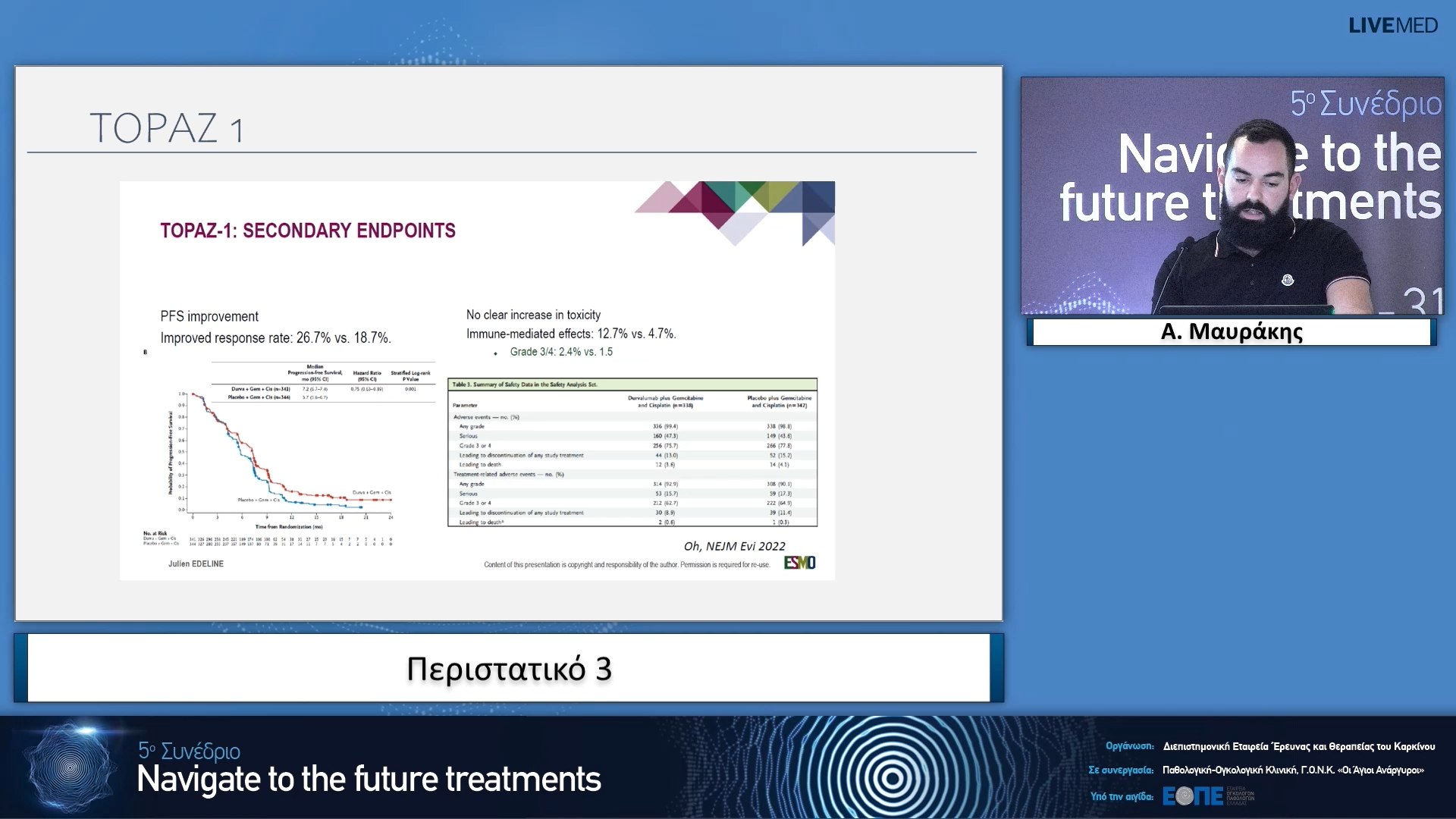Click the 5ο Συνέδριο text in bottom banner
The height and width of the screenshot is (819, 1456).
click(189, 751)
